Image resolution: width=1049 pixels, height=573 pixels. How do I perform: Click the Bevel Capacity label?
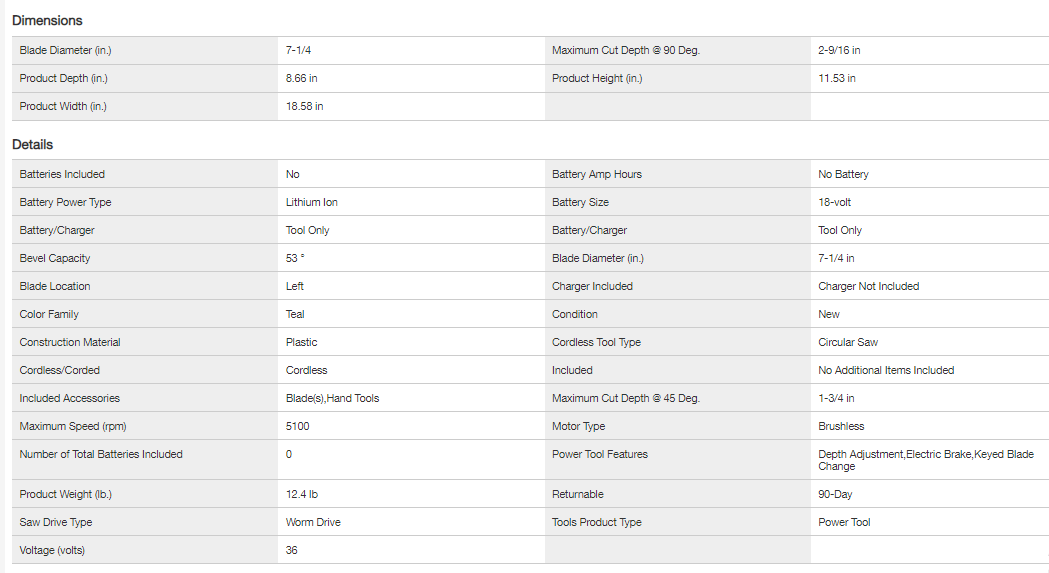tap(55, 258)
